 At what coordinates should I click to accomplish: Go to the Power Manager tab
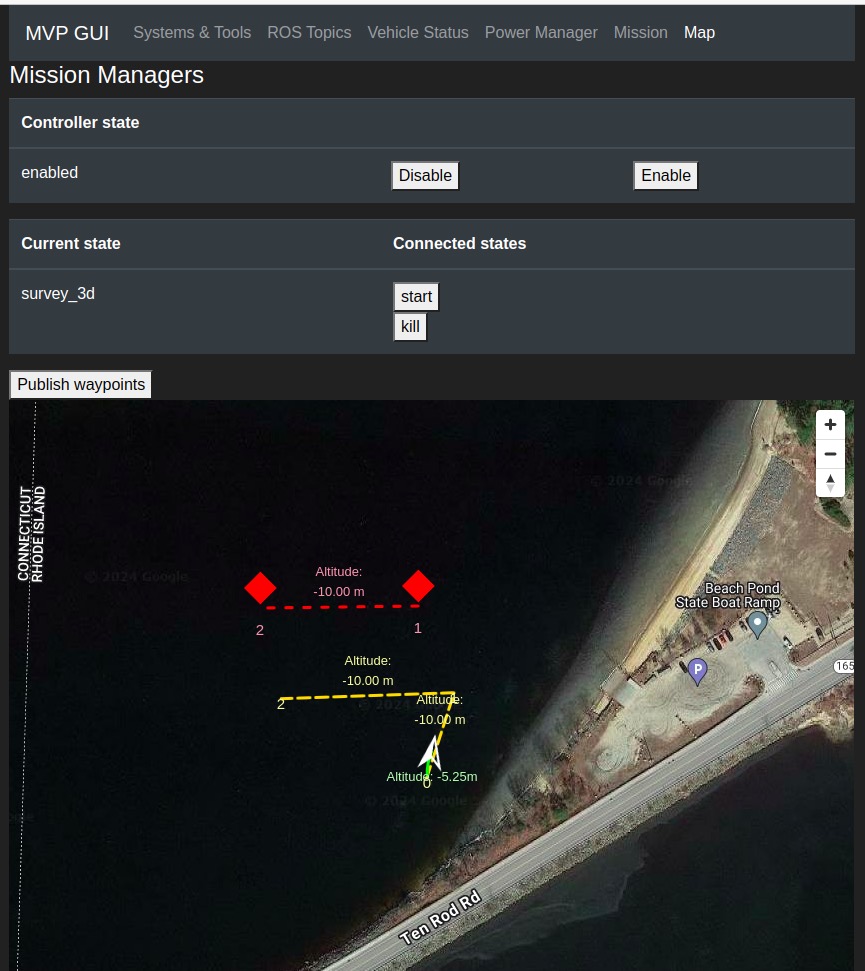tap(541, 33)
